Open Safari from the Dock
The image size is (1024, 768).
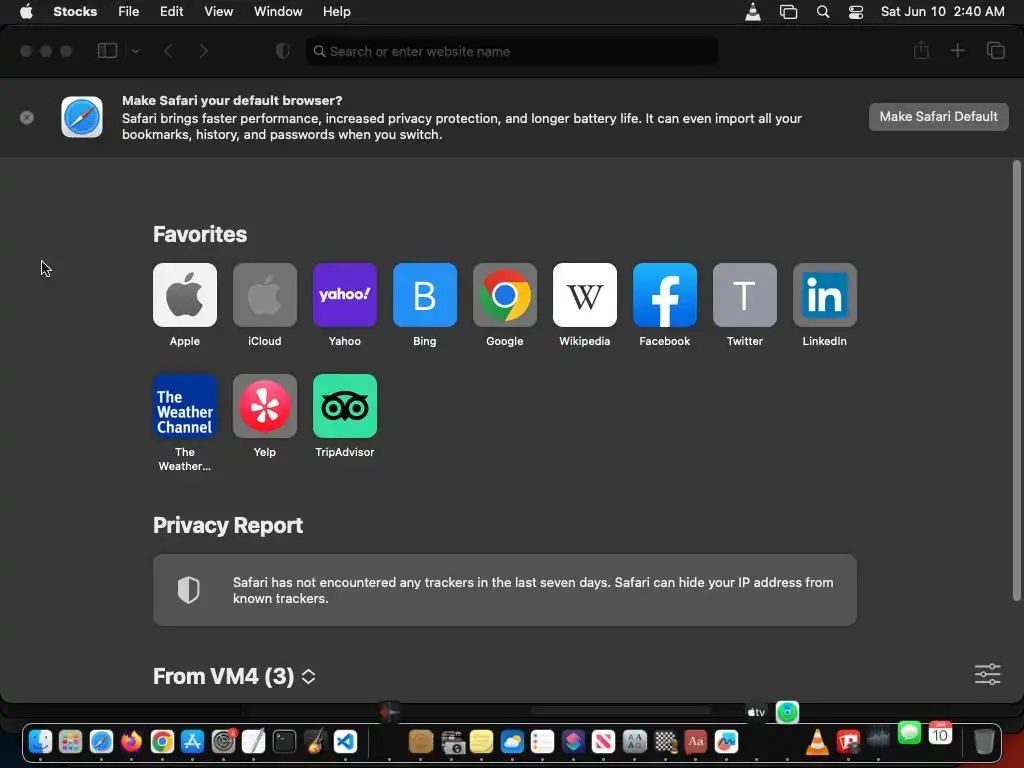coord(101,742)
